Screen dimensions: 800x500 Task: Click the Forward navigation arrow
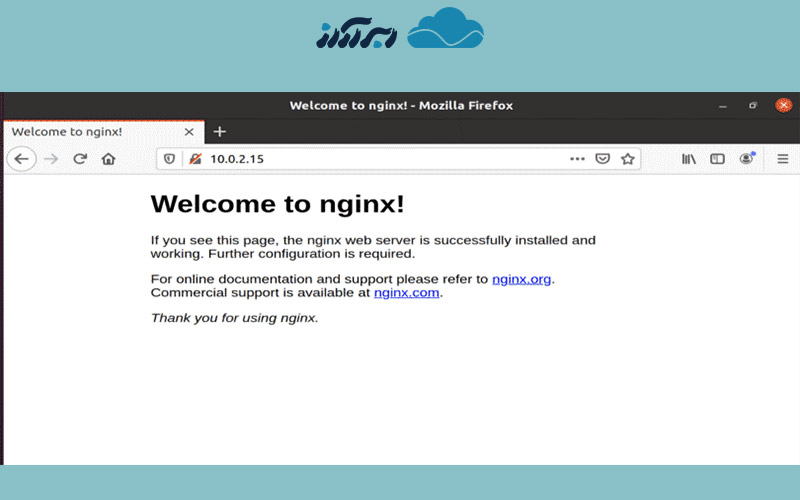point(51,159)
